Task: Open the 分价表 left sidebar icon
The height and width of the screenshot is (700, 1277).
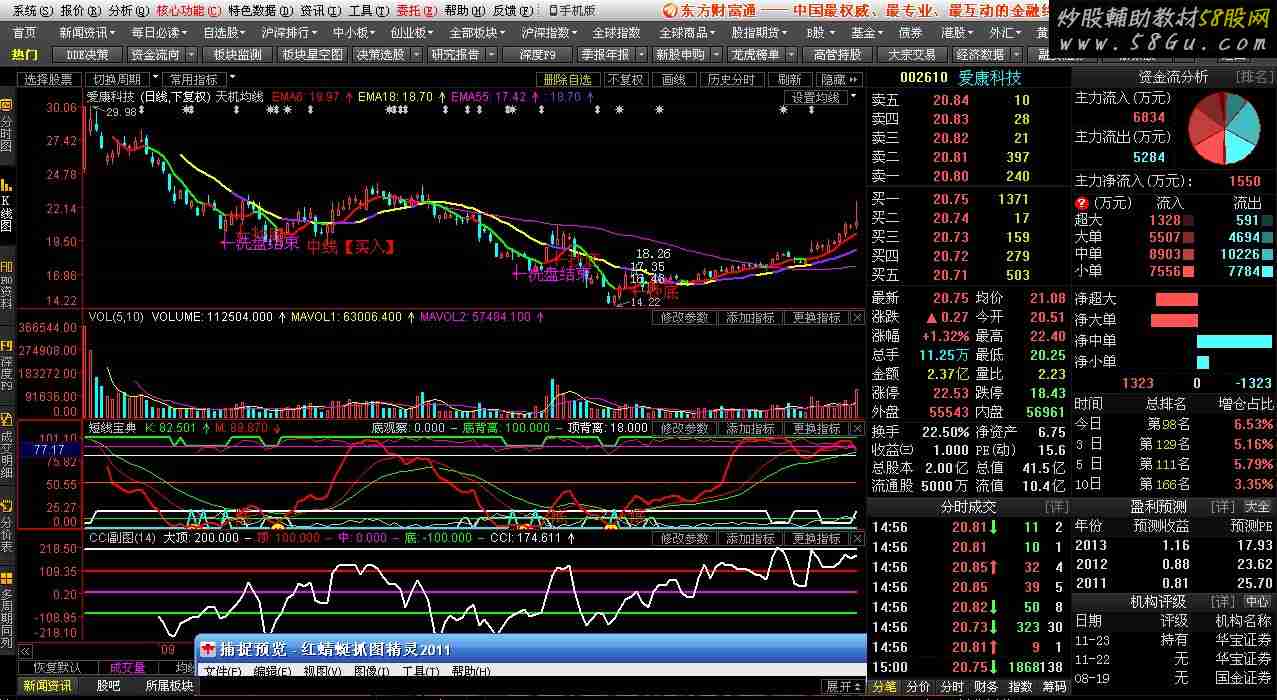Action: pos(6,526)
